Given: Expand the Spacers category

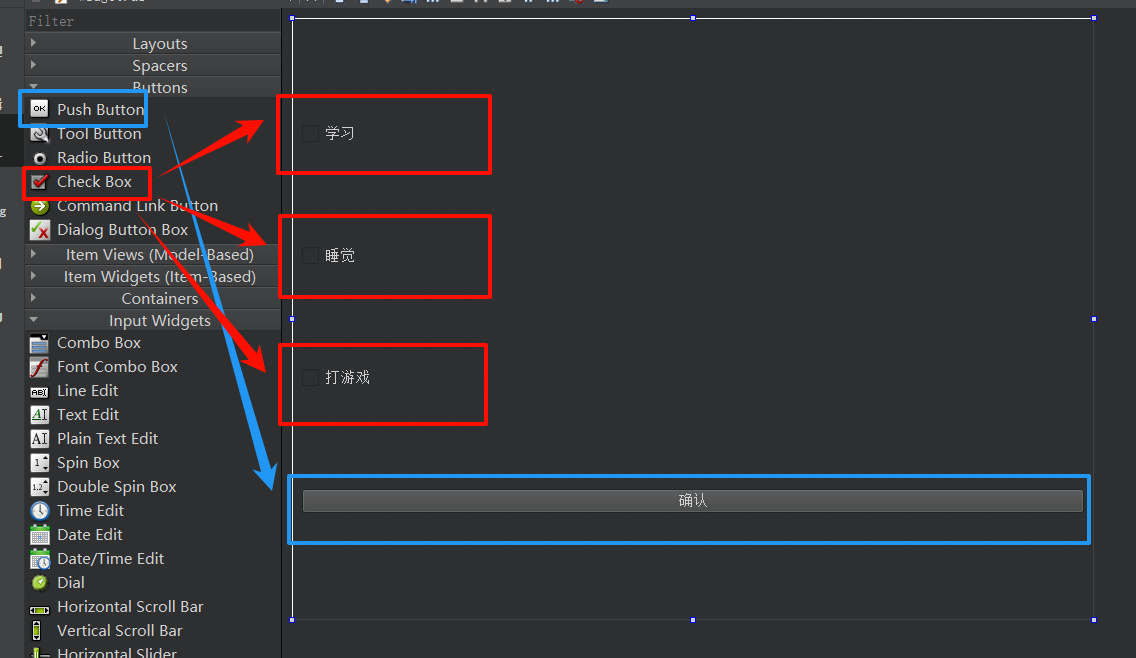Looking at the screenshot, I should click(33, 65).
